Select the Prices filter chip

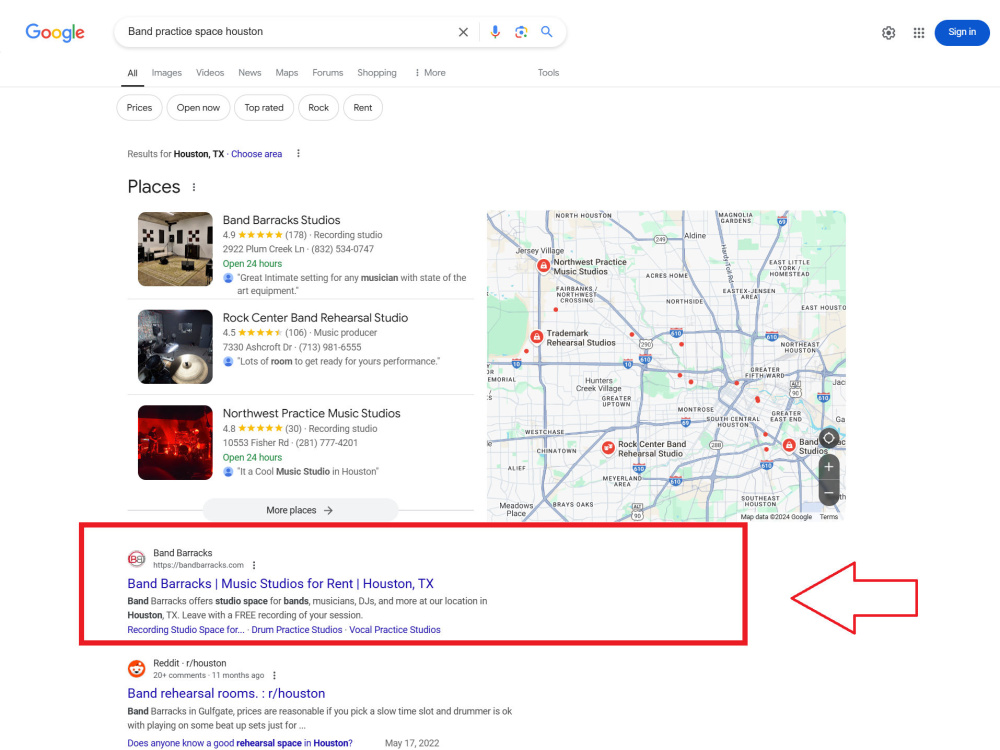click(139, 108)
